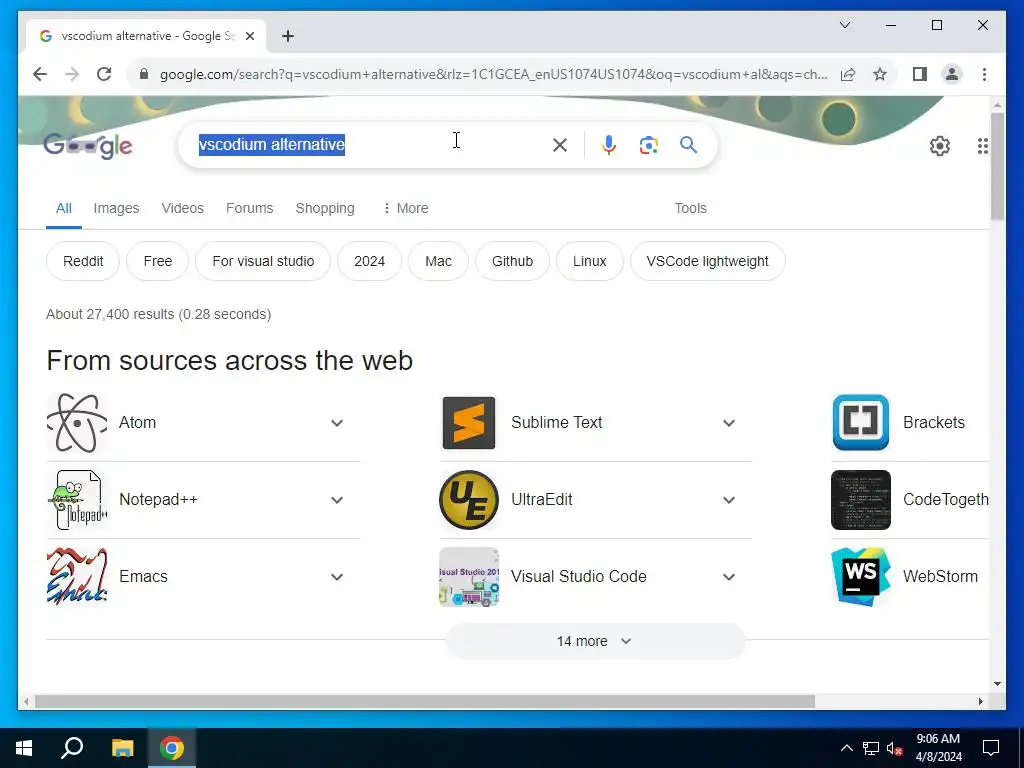Viewport: 1024px width, 768px height.
Task: Click the scroll right arrow
Action: click(980, 701)
